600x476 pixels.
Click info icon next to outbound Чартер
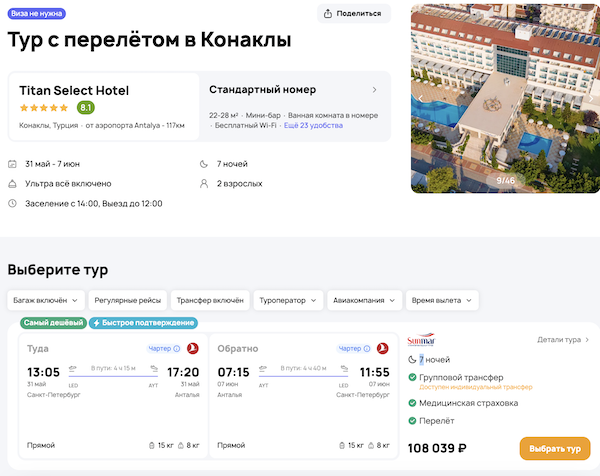pos(176,348)
